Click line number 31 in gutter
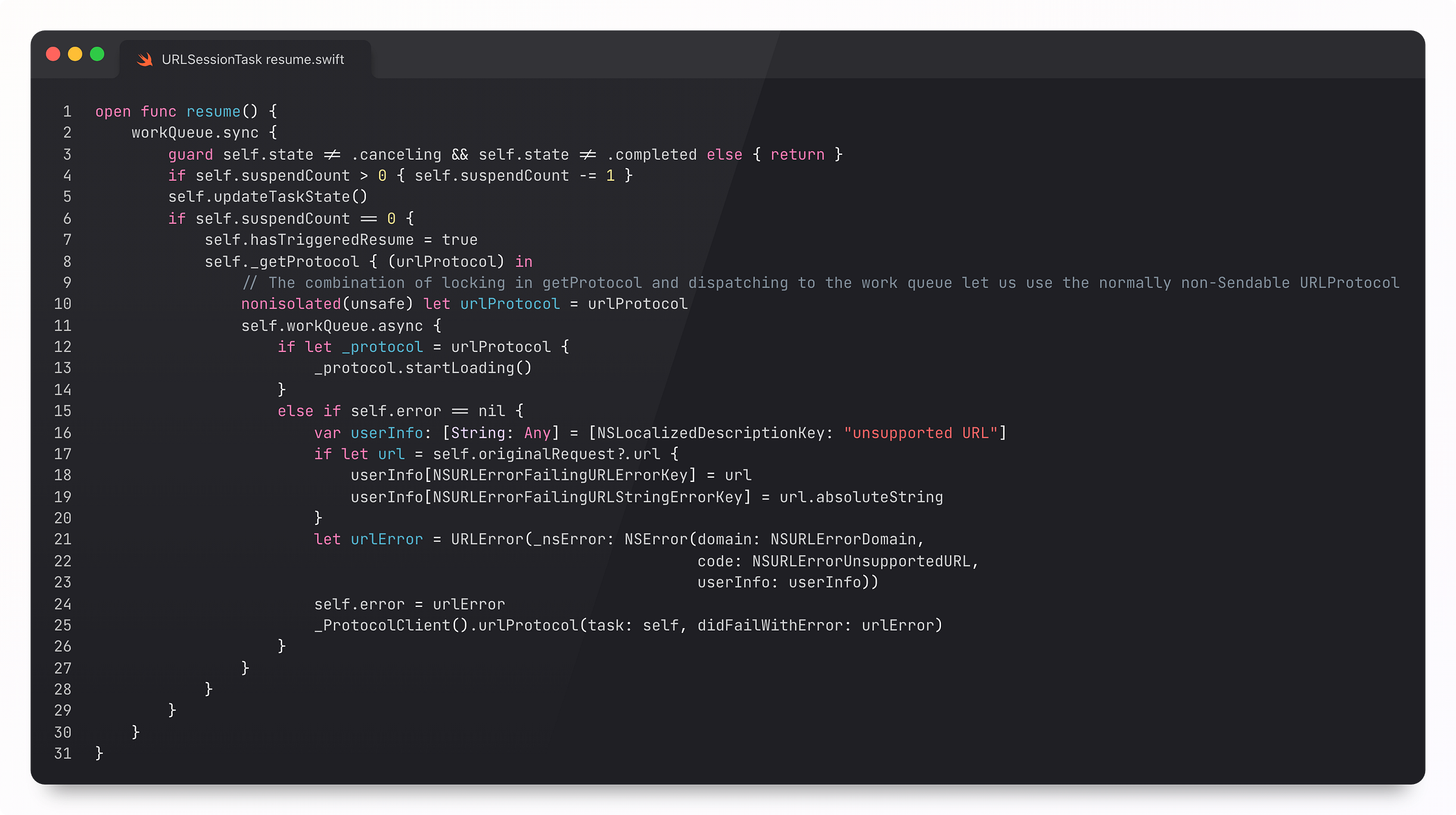1456x815 pixels. [62, 754]
